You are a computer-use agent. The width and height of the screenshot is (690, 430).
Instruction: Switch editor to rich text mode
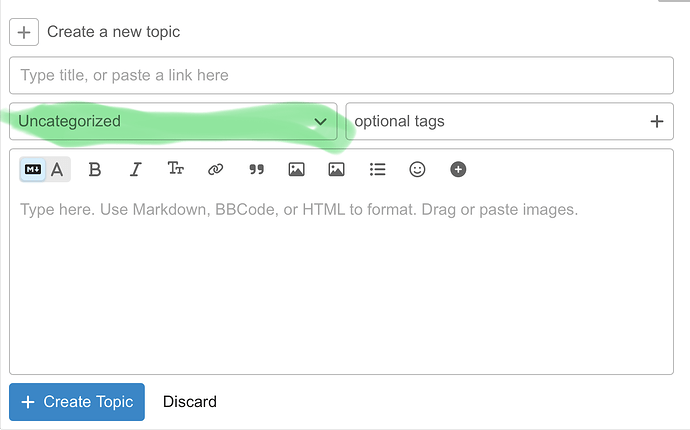[58, 170]
